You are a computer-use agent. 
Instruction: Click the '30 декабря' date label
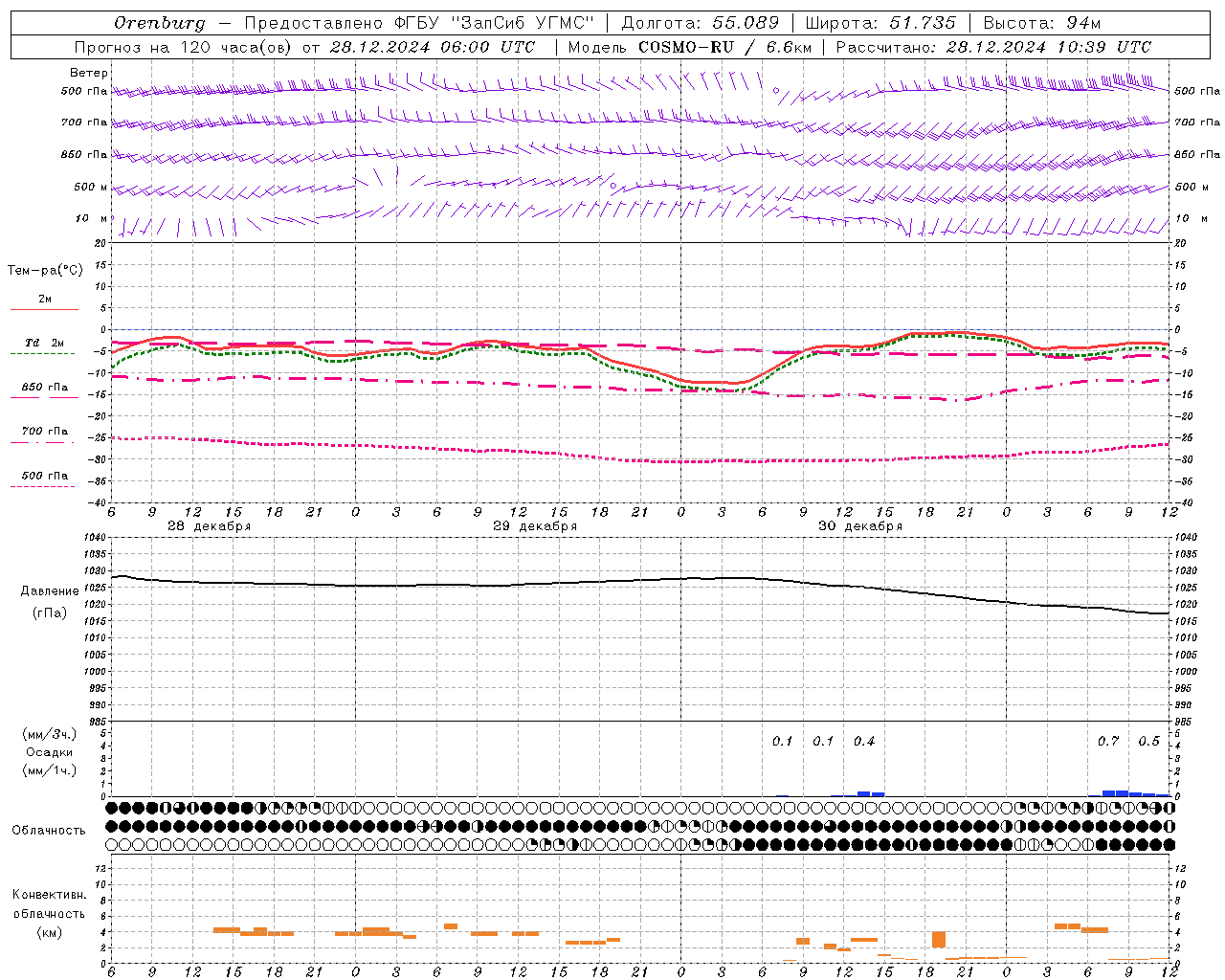coord(860,526)
